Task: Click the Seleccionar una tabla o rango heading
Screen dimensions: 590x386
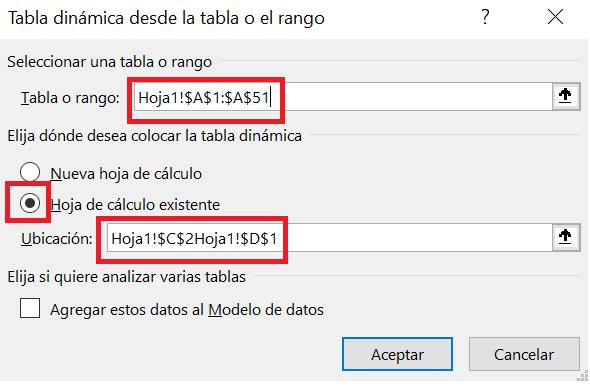Action: point(109,62)
